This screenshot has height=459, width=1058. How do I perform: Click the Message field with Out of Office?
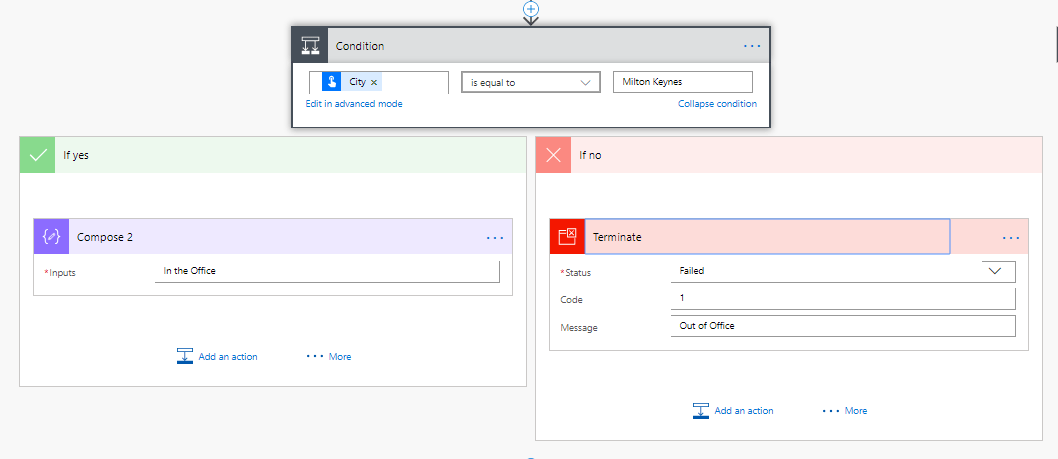[x=843, y=325]
